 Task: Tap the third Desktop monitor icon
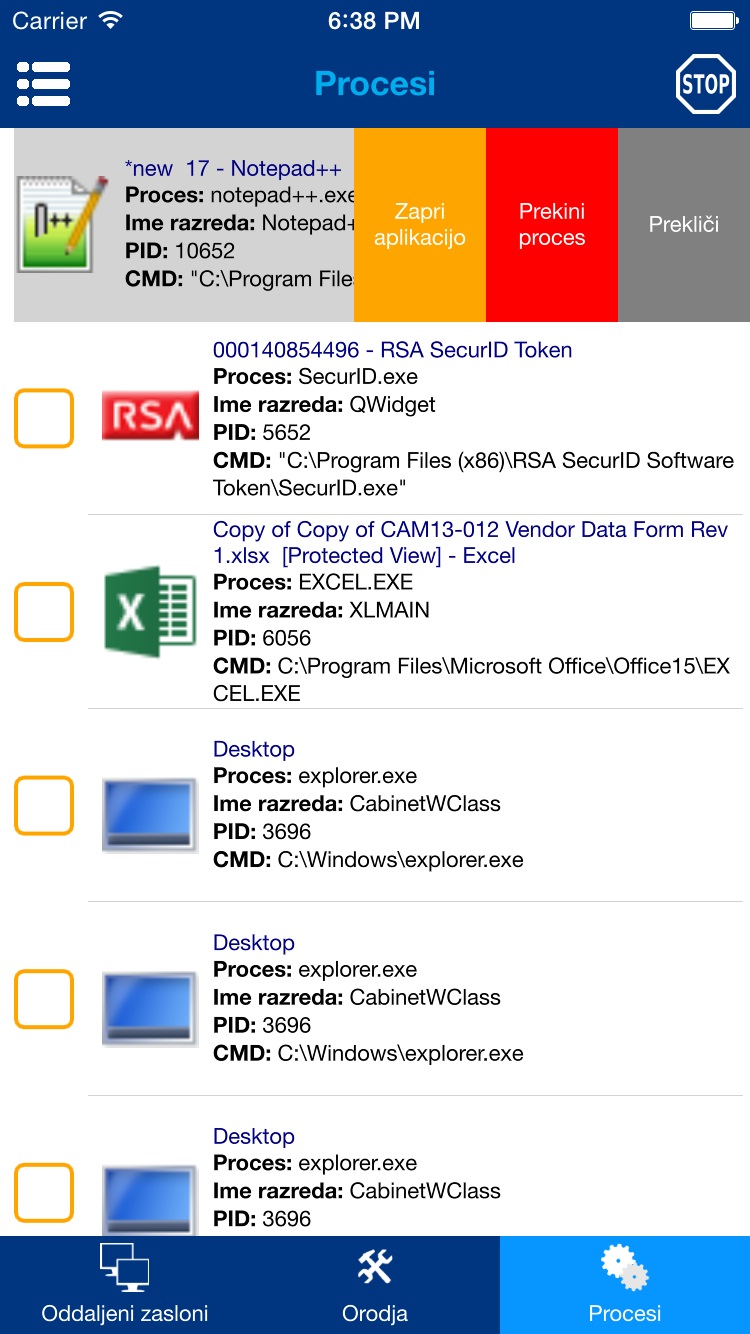coord(150,1193)
